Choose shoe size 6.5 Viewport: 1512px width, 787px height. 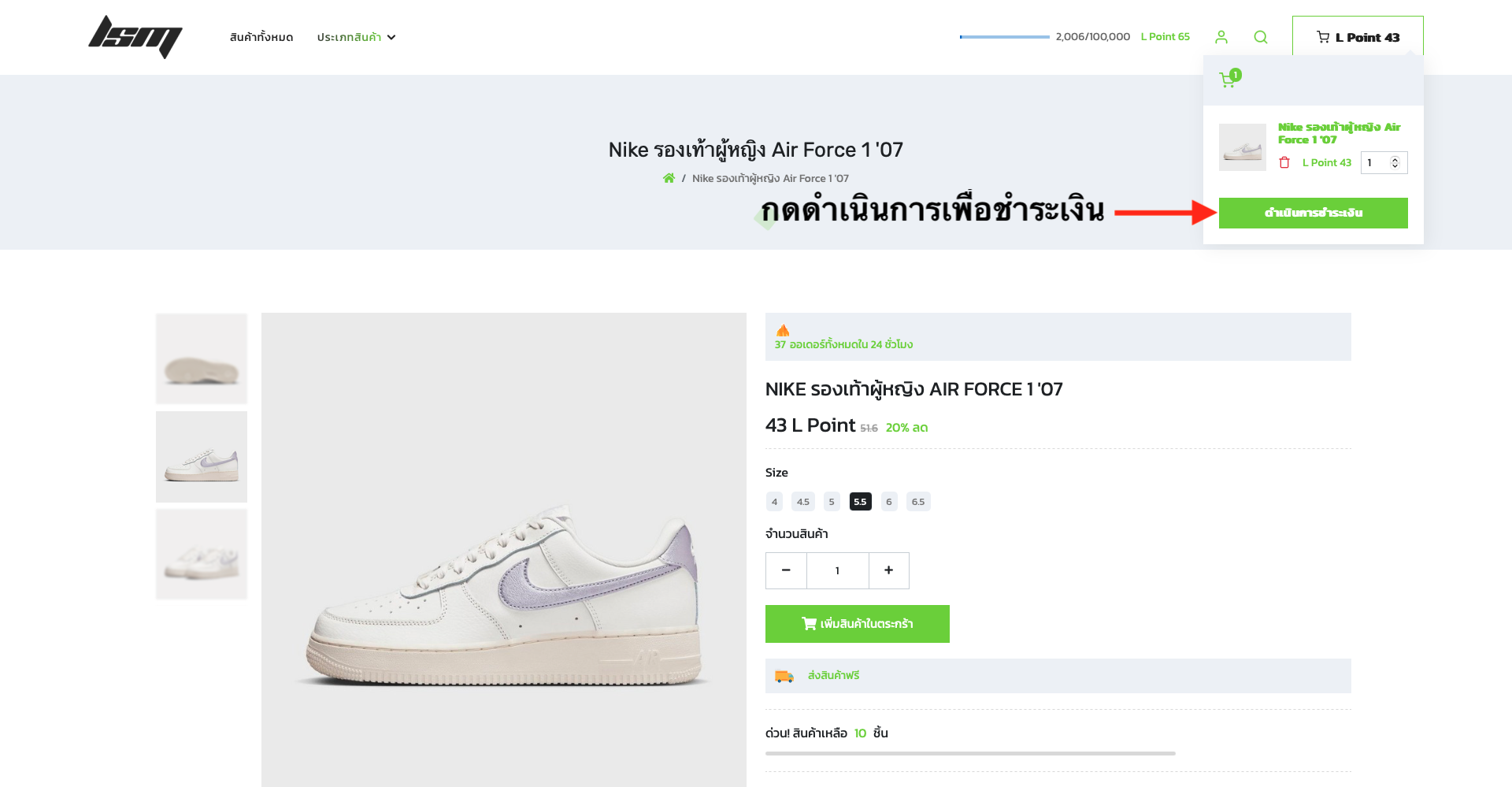point(918,502)
